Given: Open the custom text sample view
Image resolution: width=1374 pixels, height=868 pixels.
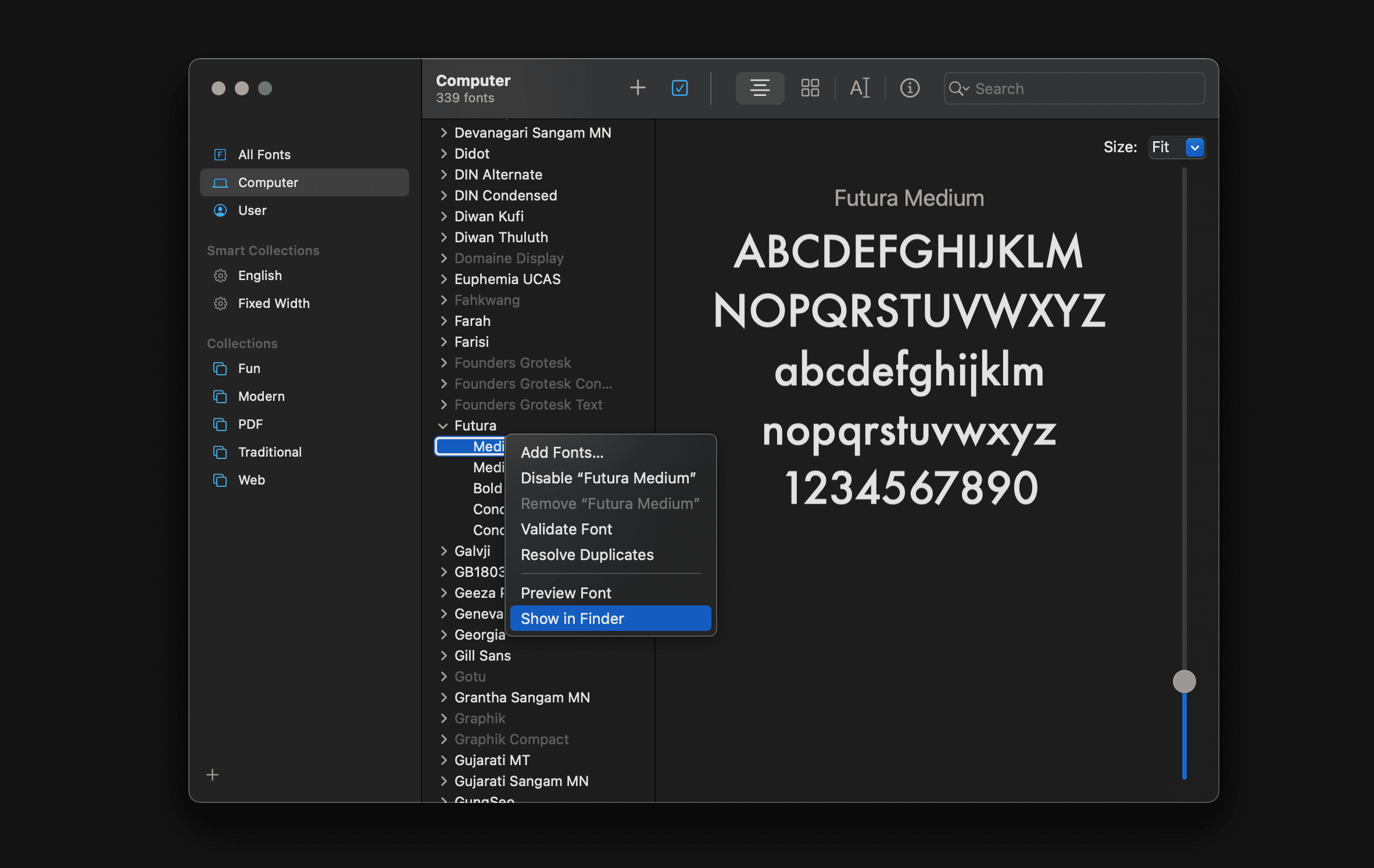Looking at the screenshot, I should [x=860, y=88].
